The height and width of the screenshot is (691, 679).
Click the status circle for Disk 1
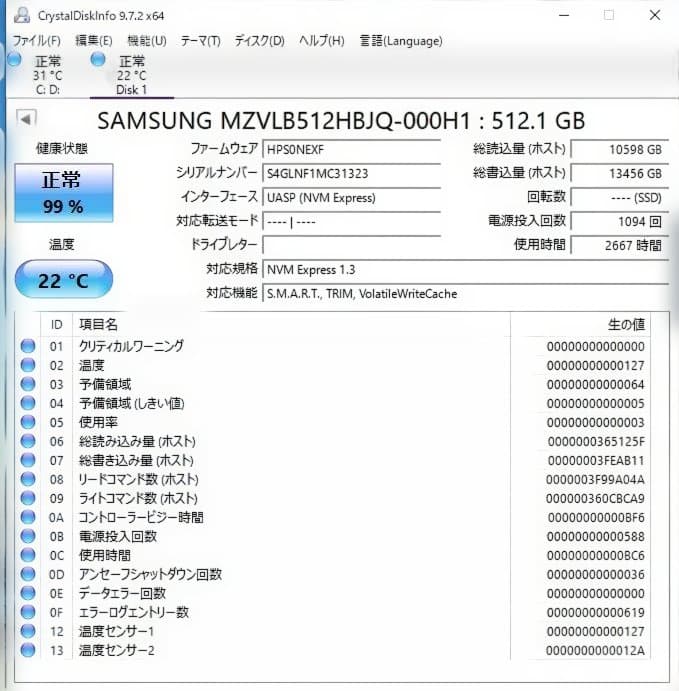click(x=98, y=59)
